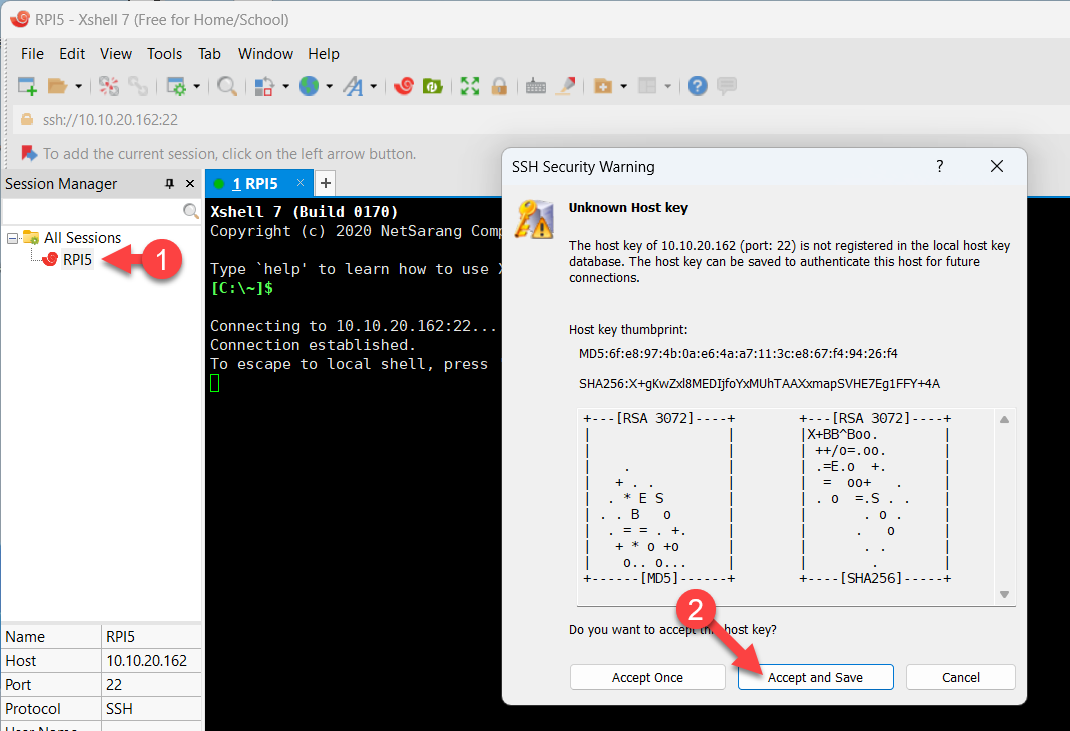Click the SHA256 thumbprint text line
Image resolution: width=1070 pixels, height=731 pixels.
coord(760,384)
